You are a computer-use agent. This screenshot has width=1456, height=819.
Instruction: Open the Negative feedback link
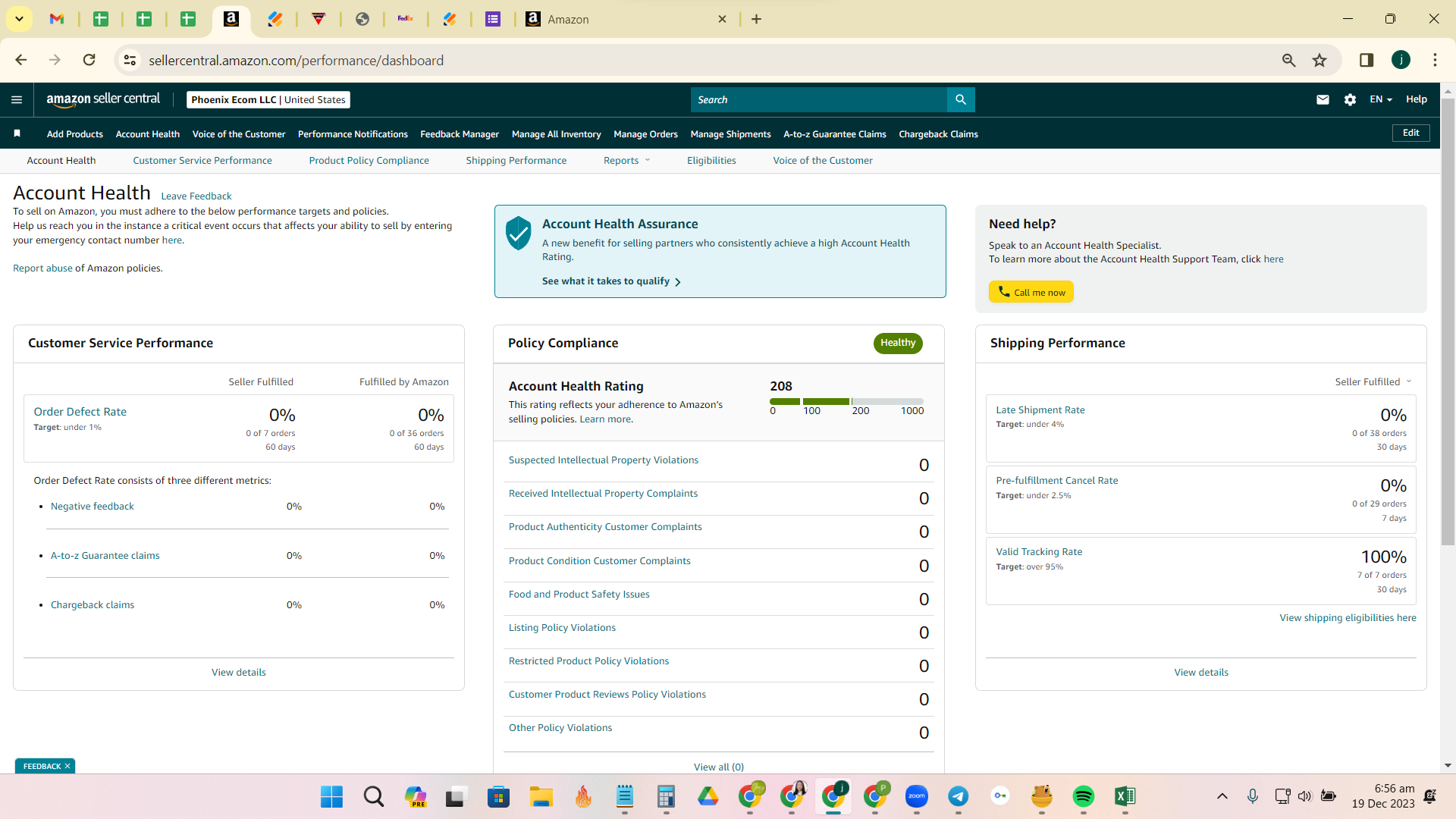tap(92, 506)
